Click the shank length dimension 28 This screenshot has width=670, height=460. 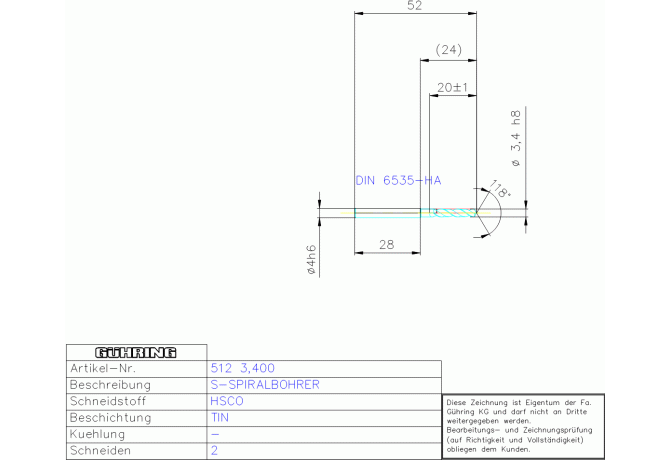click(386, 244)
